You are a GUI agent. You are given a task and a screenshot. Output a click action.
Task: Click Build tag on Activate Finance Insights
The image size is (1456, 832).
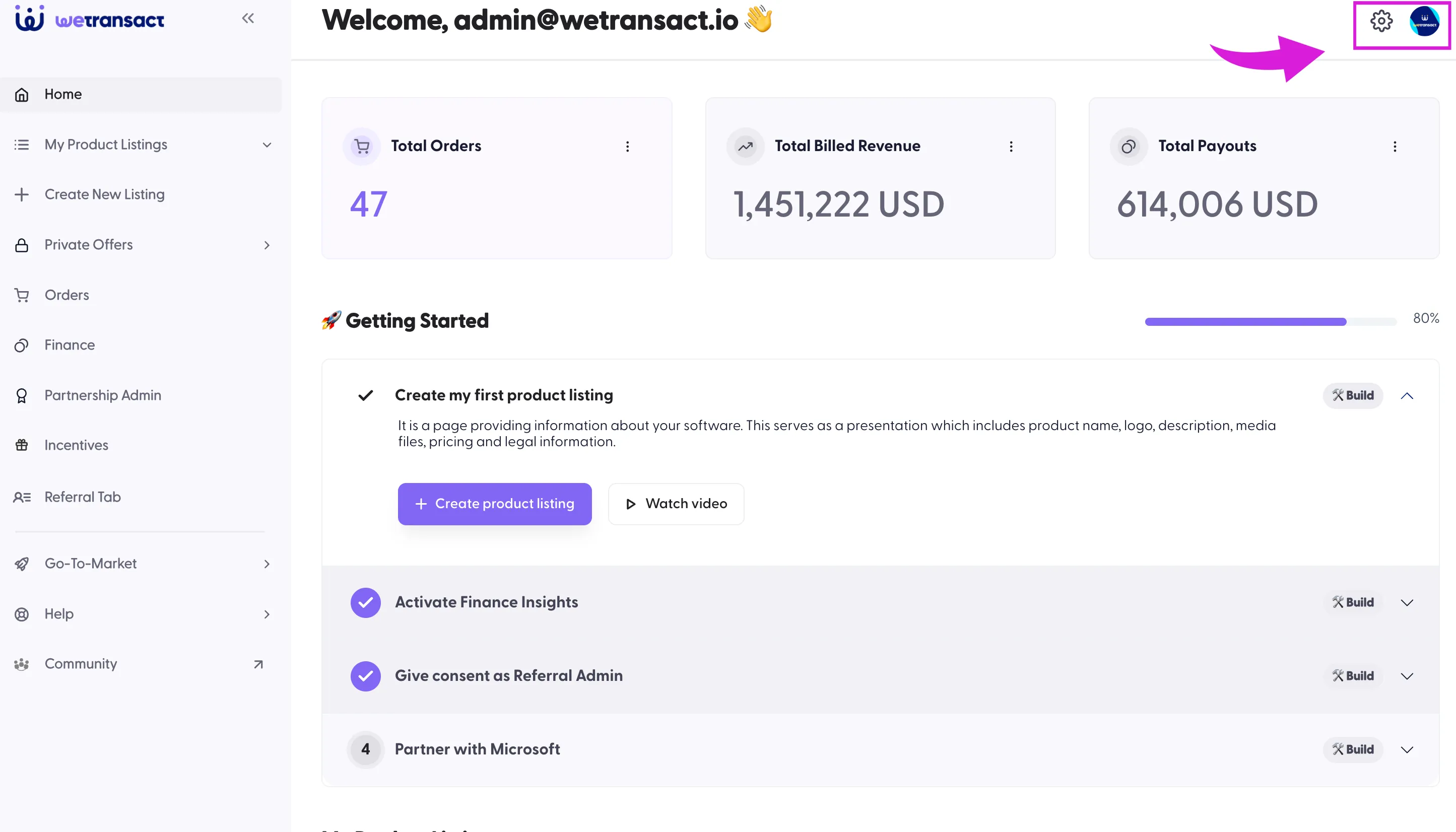click(x=1353, y=602)
